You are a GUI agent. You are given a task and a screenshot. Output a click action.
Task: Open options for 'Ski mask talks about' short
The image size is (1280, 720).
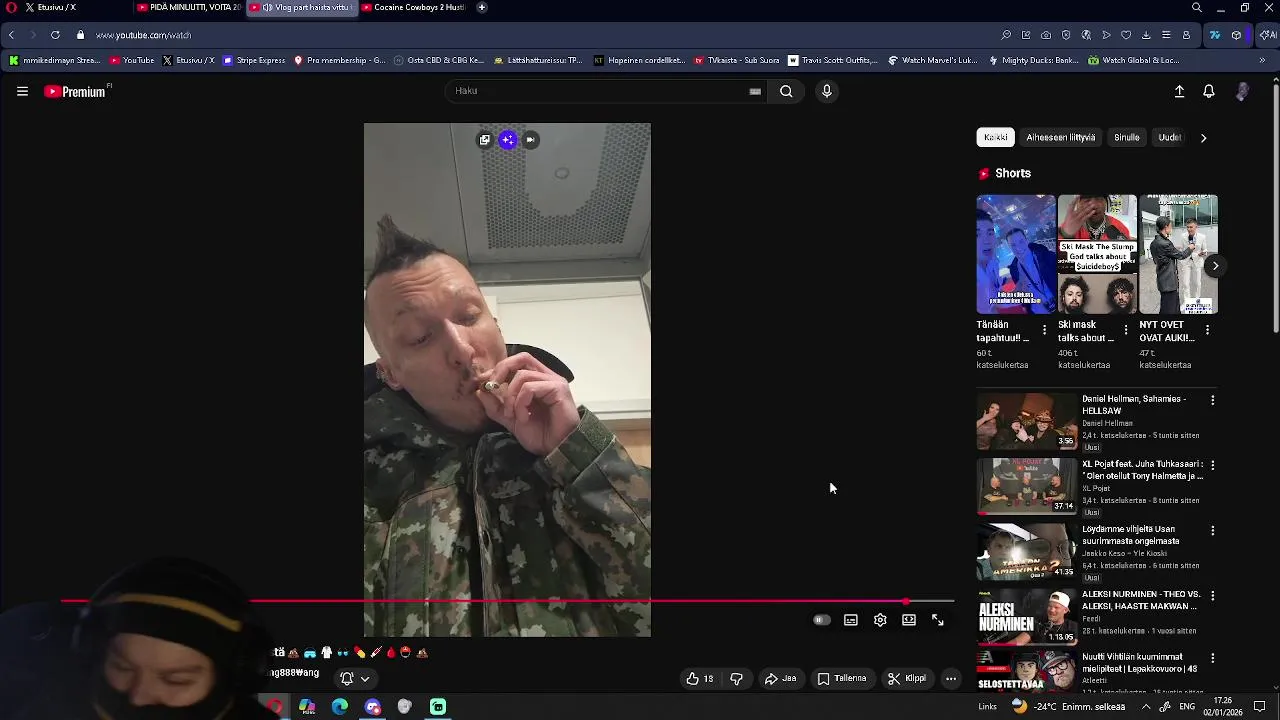(x=1126, y=330)
